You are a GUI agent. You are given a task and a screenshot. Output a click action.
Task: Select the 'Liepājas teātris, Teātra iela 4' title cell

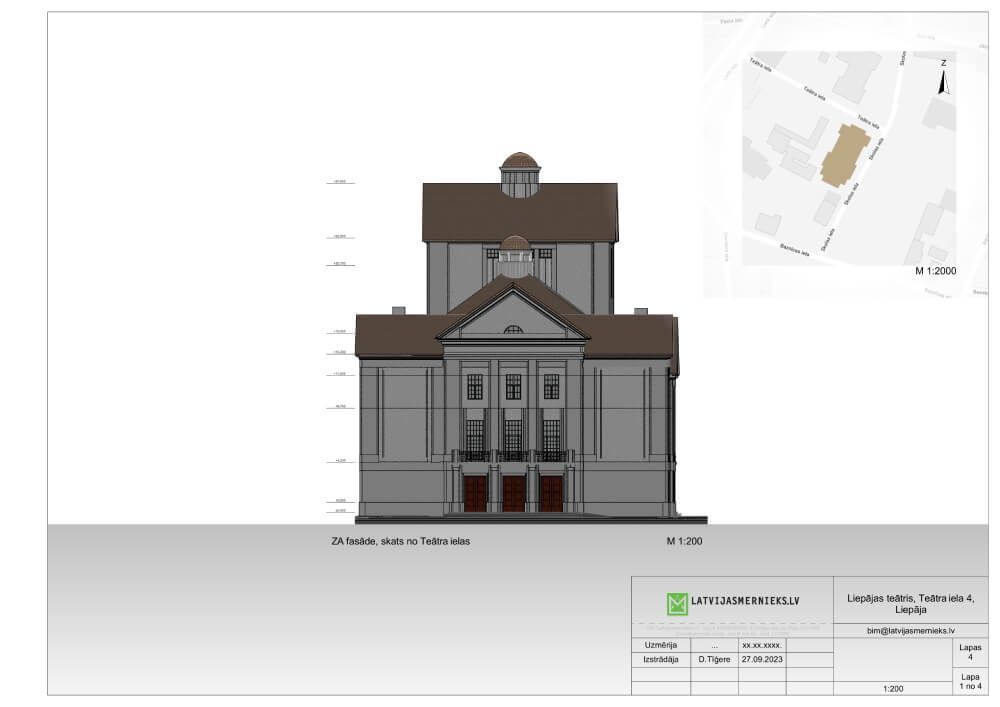[x=910, y=602]
